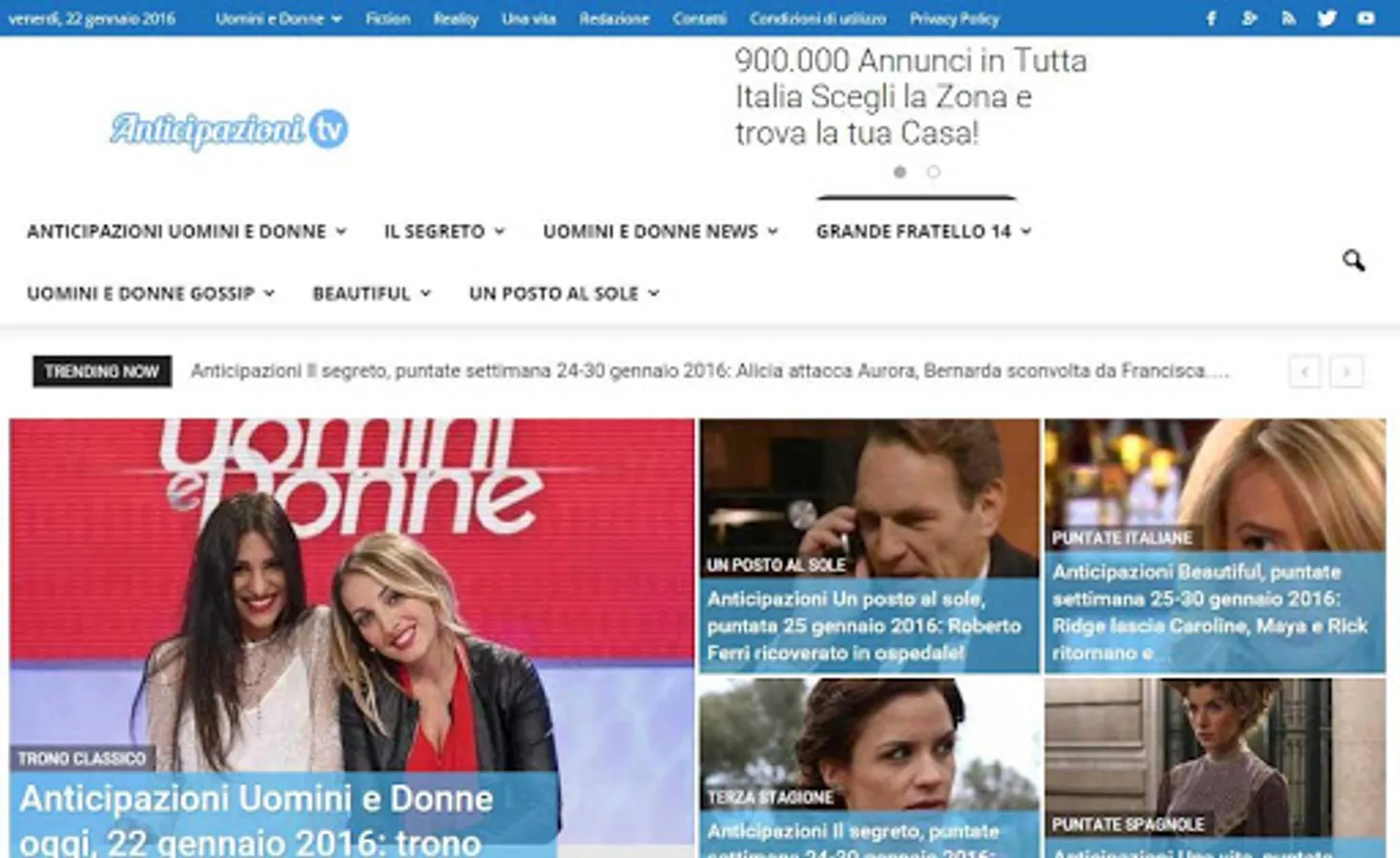Viewport: 1400px width, 858px height.
Task: Open the RSS feed icon
Action: (x=1288, y=18)
